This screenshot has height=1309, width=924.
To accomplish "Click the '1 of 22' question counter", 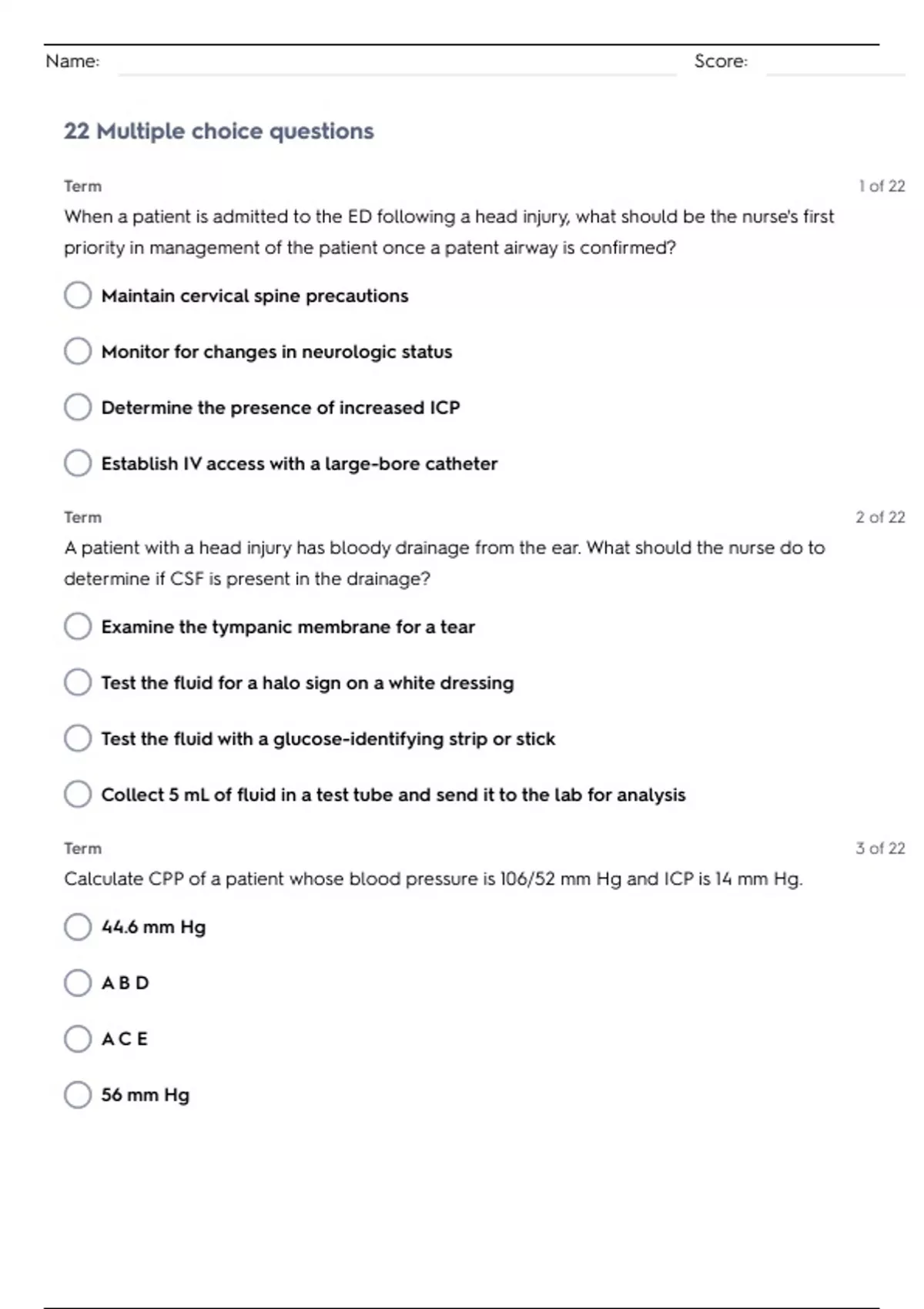I will point(882,186).
